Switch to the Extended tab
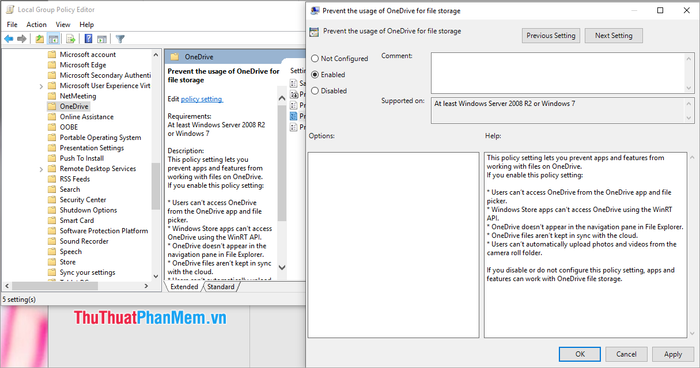Viewport: 700px width, 368px height. tap(184, 287)
